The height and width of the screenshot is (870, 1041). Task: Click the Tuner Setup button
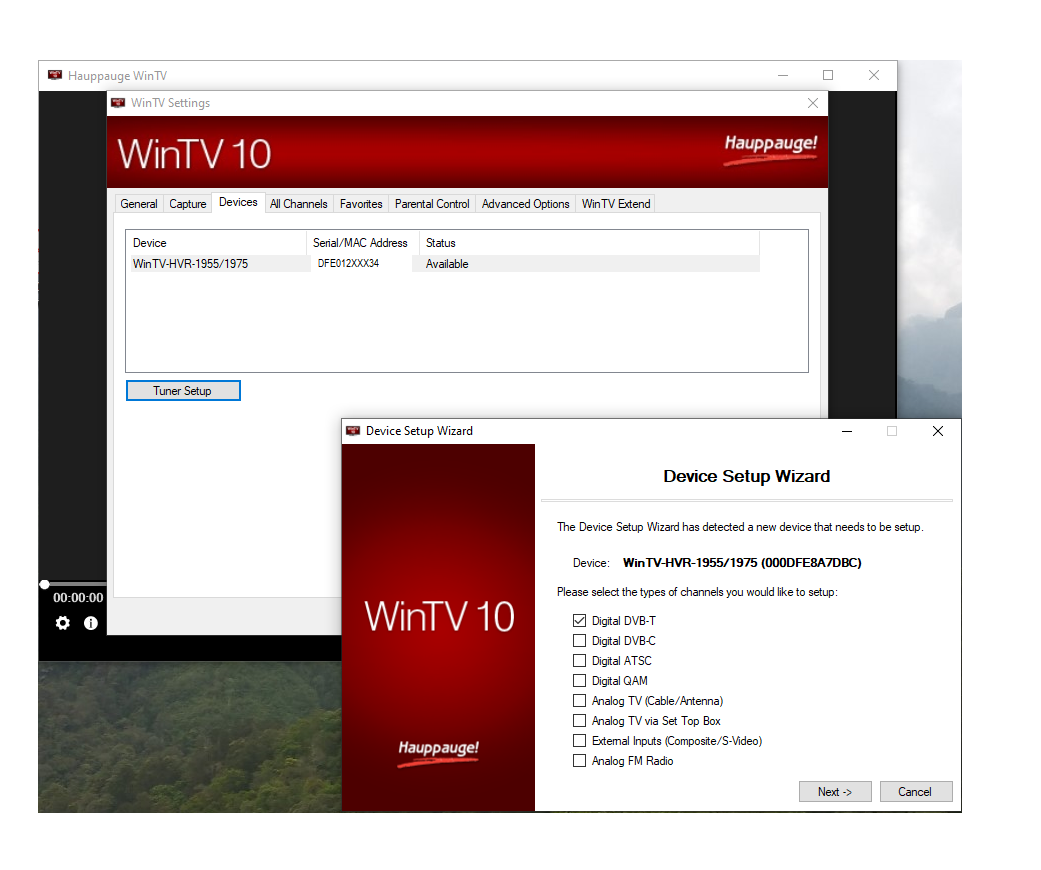[183, 391]
